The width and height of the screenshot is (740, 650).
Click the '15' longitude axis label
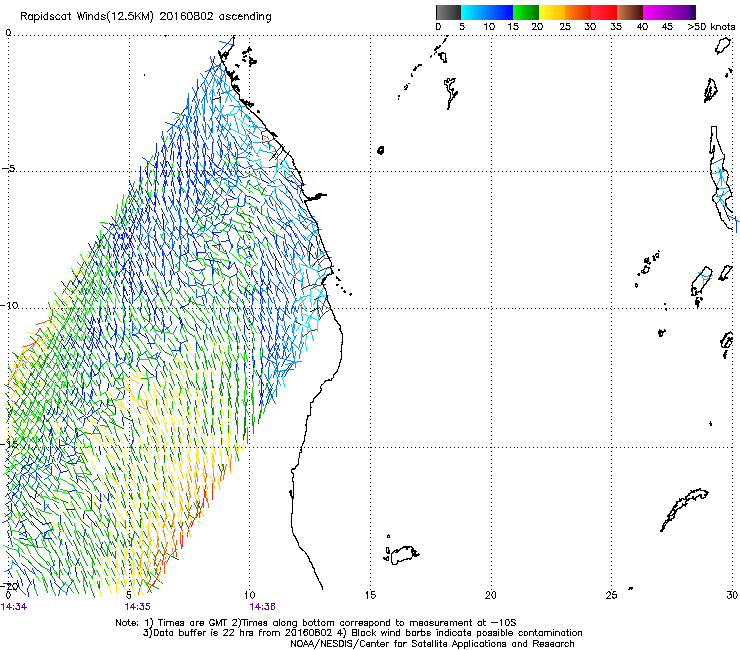370,595
